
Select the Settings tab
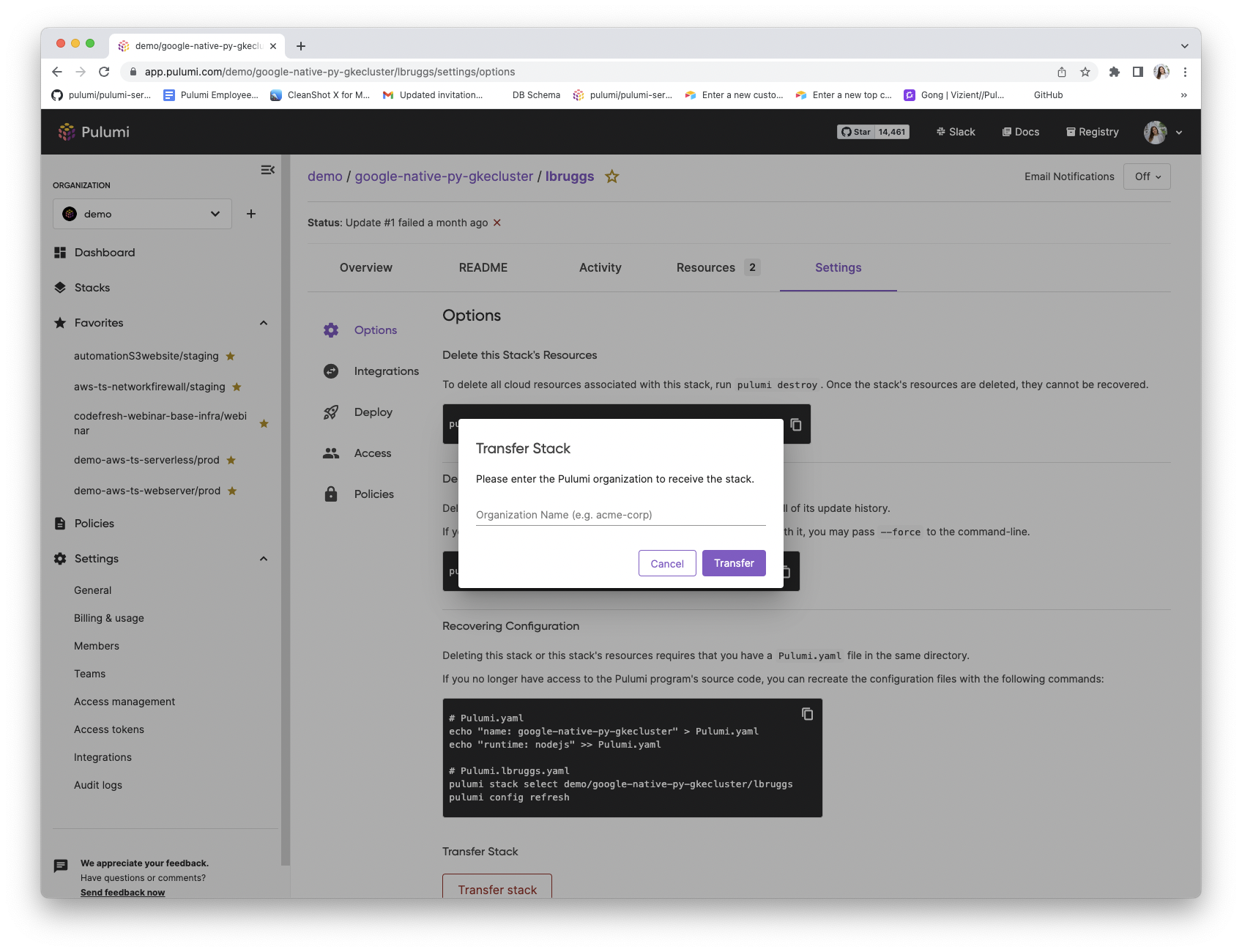[838, 268]
